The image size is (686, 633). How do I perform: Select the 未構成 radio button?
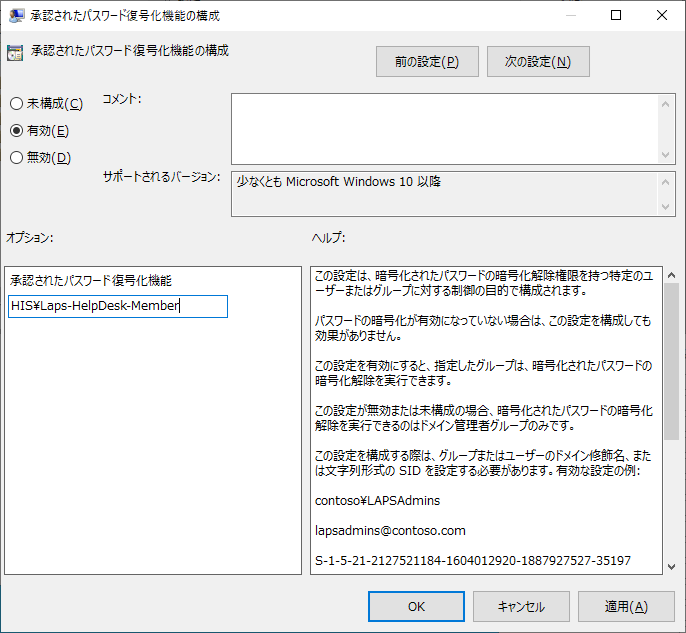coord(16,104)
